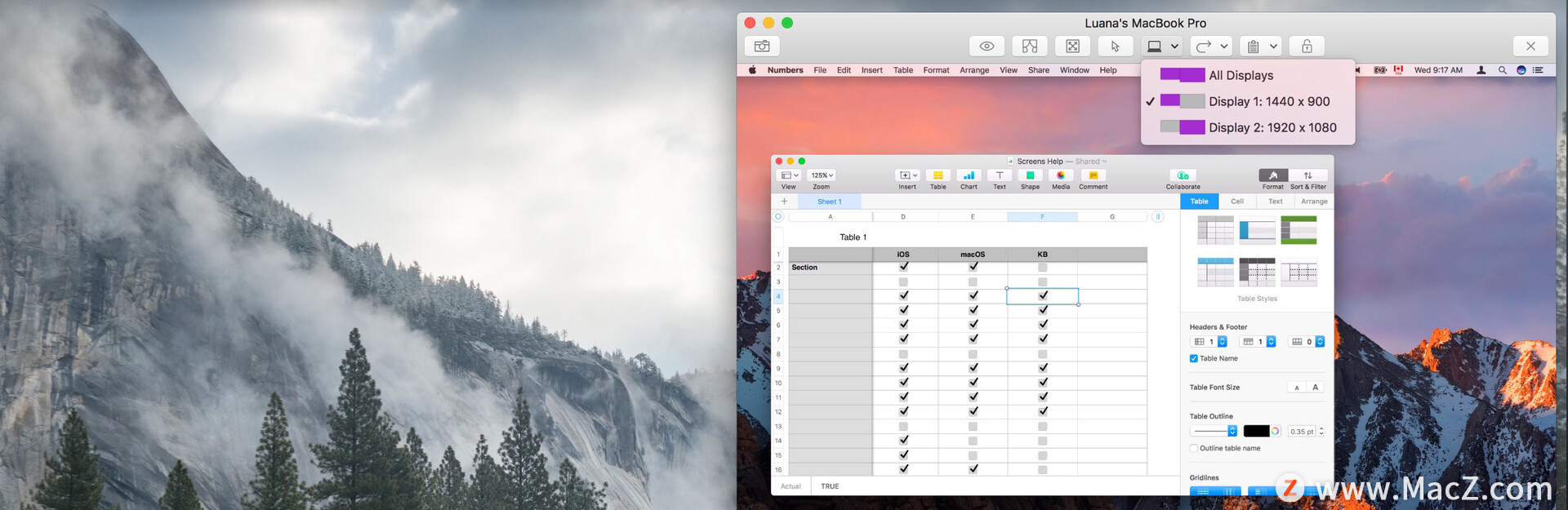Image resolution: width=1568 pixels, height=510 pixels.
Task: Open the Share menu
Action: coord(1039,70)
